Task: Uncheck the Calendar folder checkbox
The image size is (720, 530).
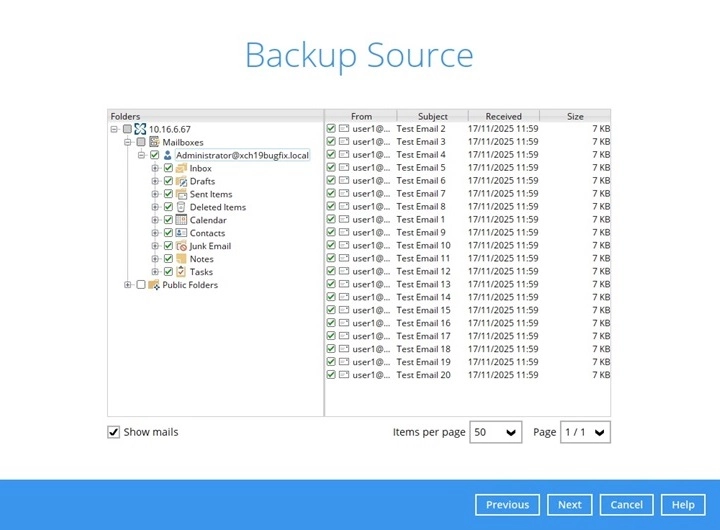Action: (168, 220)
